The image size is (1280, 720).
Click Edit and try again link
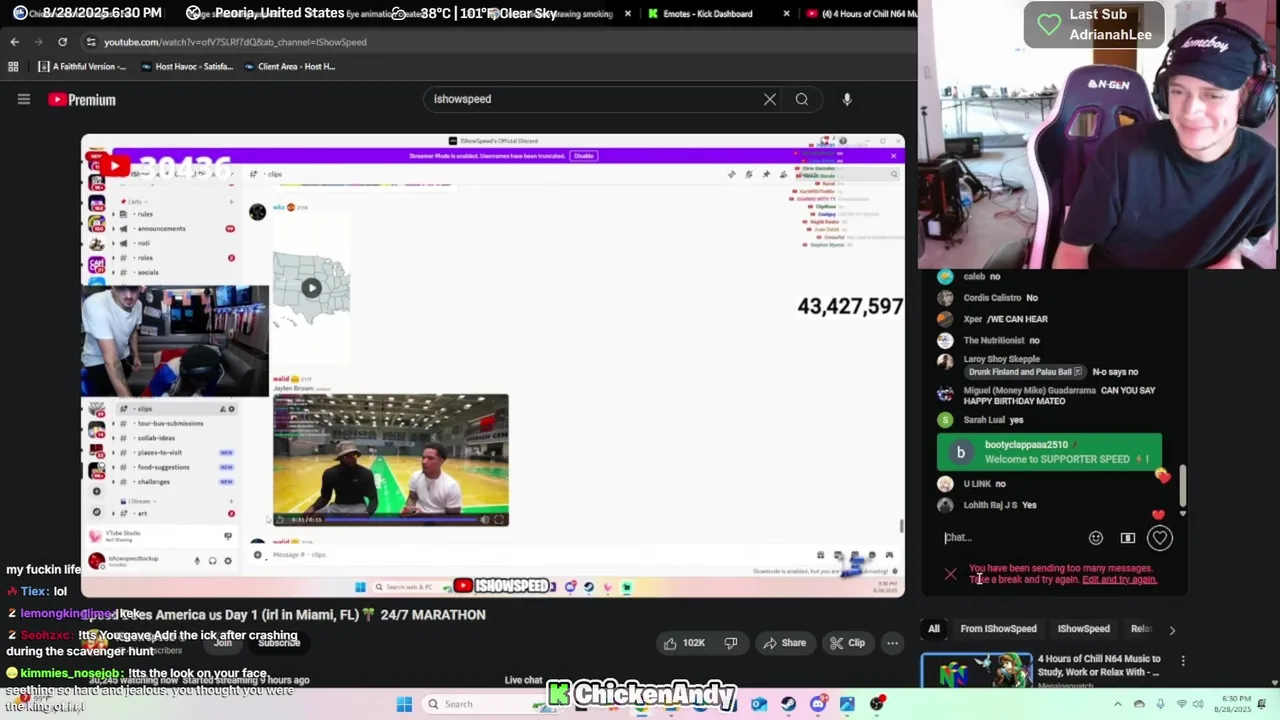[x=1119, y=579]
